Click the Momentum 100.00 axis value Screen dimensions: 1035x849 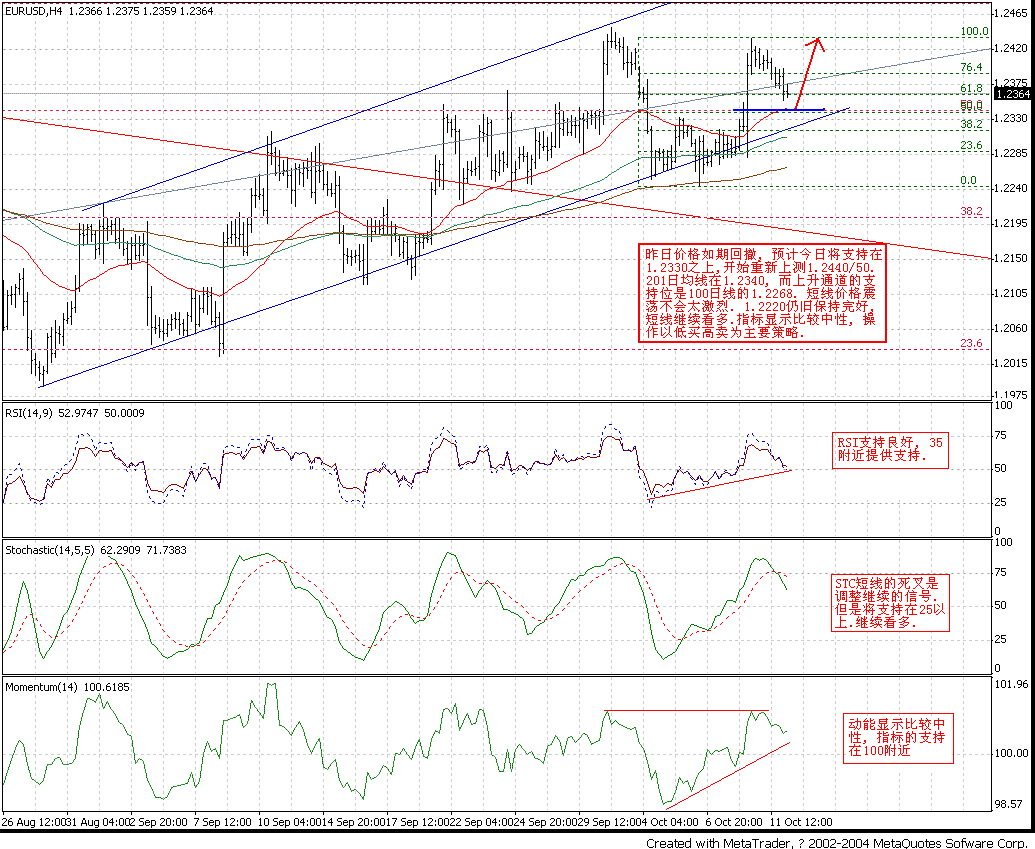coord(1011,753)
